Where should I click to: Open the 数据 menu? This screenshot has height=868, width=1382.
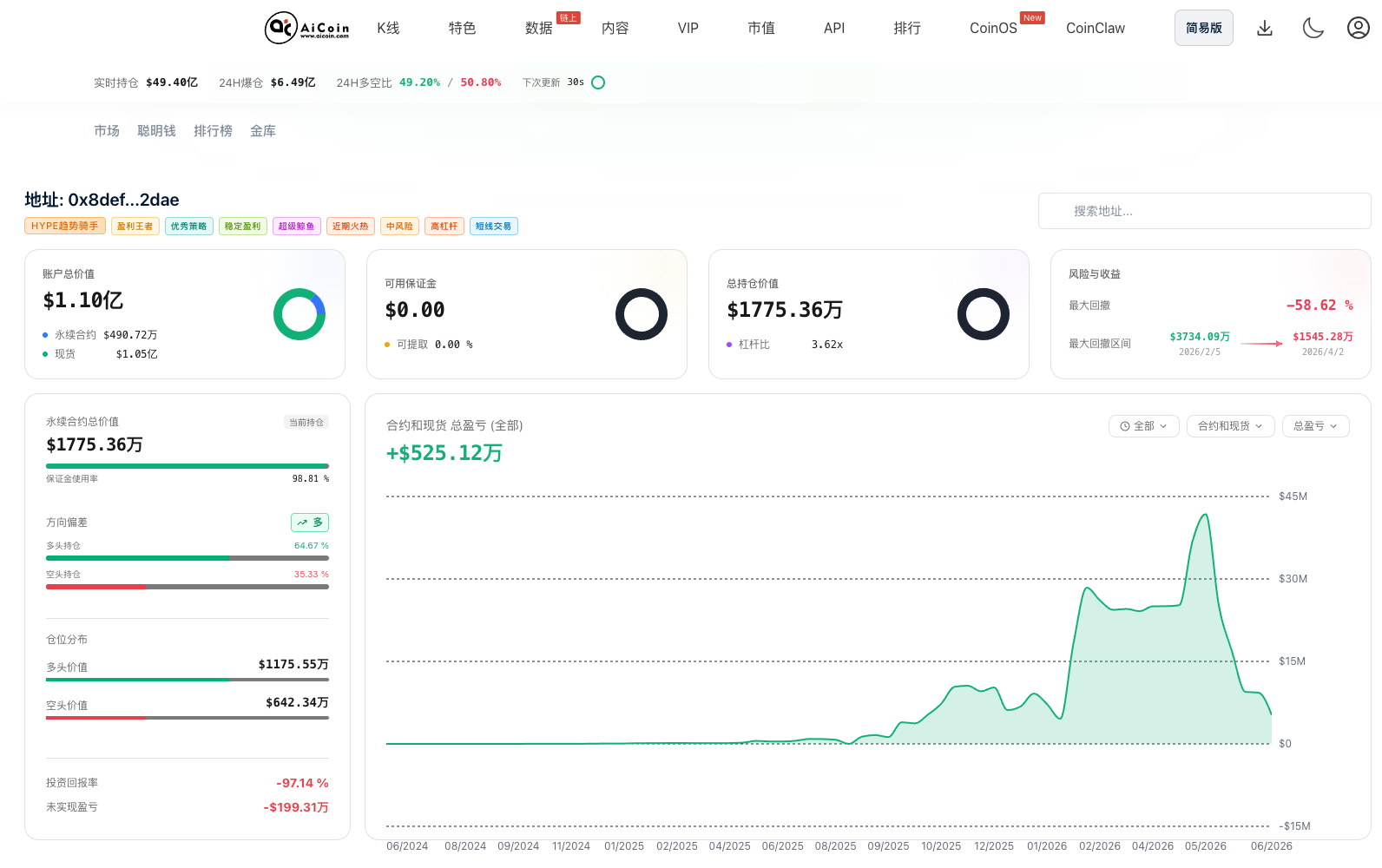coord(538,28)
